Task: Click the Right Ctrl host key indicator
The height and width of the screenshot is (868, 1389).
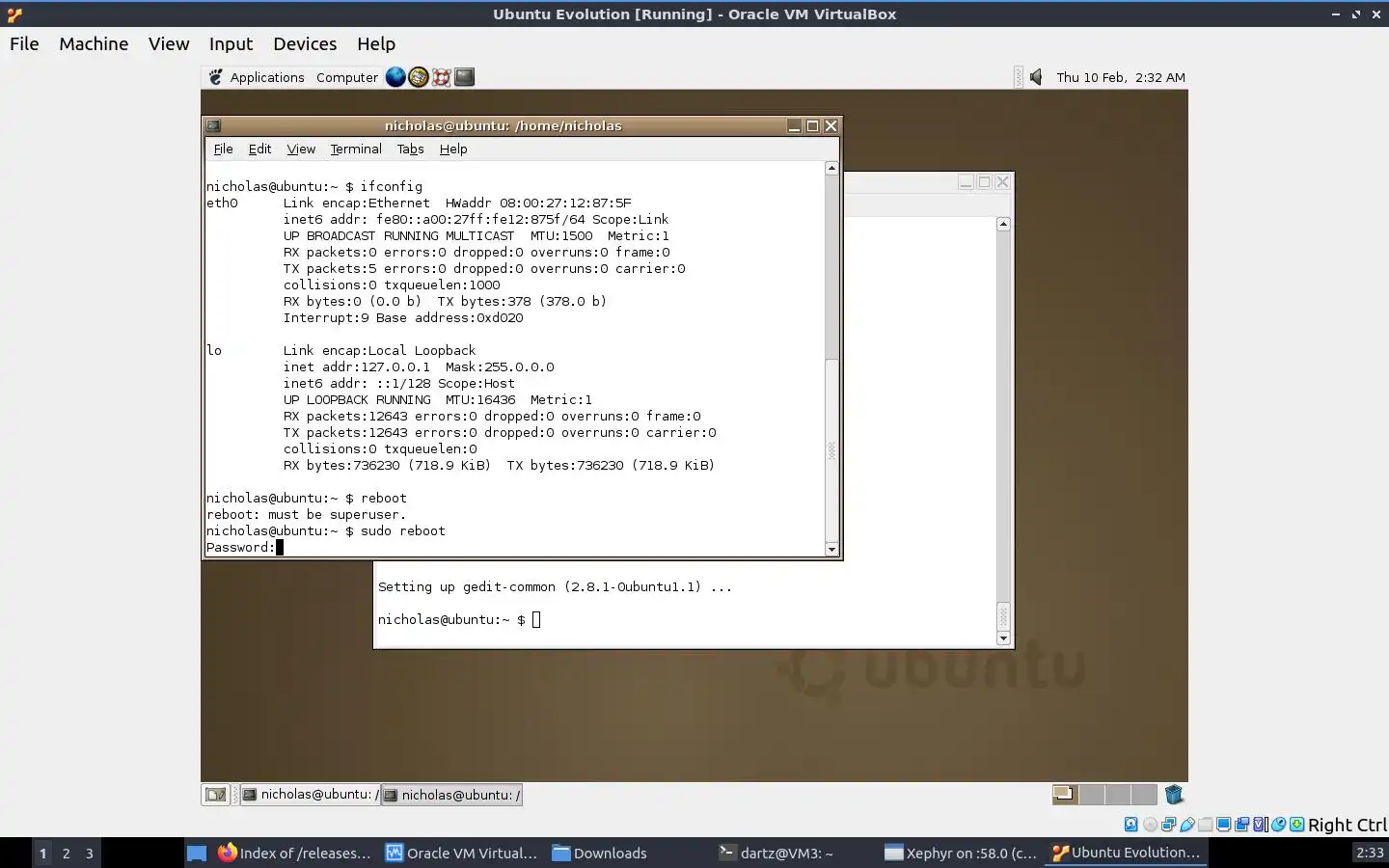Action: 1348,825
